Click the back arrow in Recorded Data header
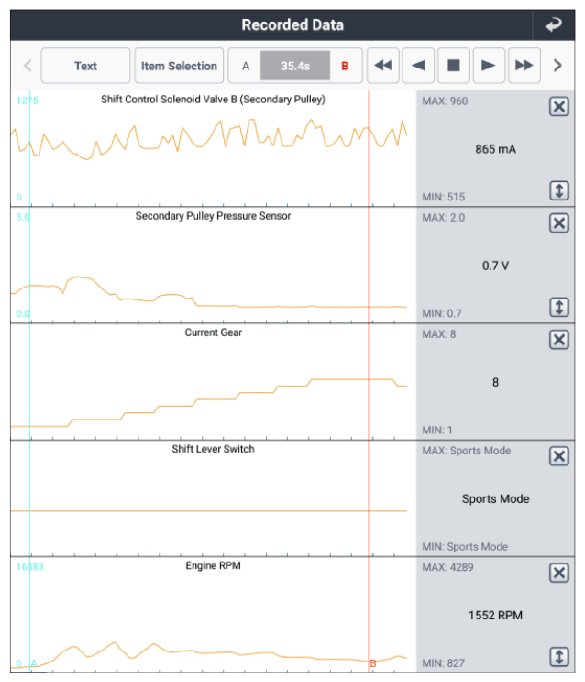This screenshot has width=585, height=682. coord(554,25)
